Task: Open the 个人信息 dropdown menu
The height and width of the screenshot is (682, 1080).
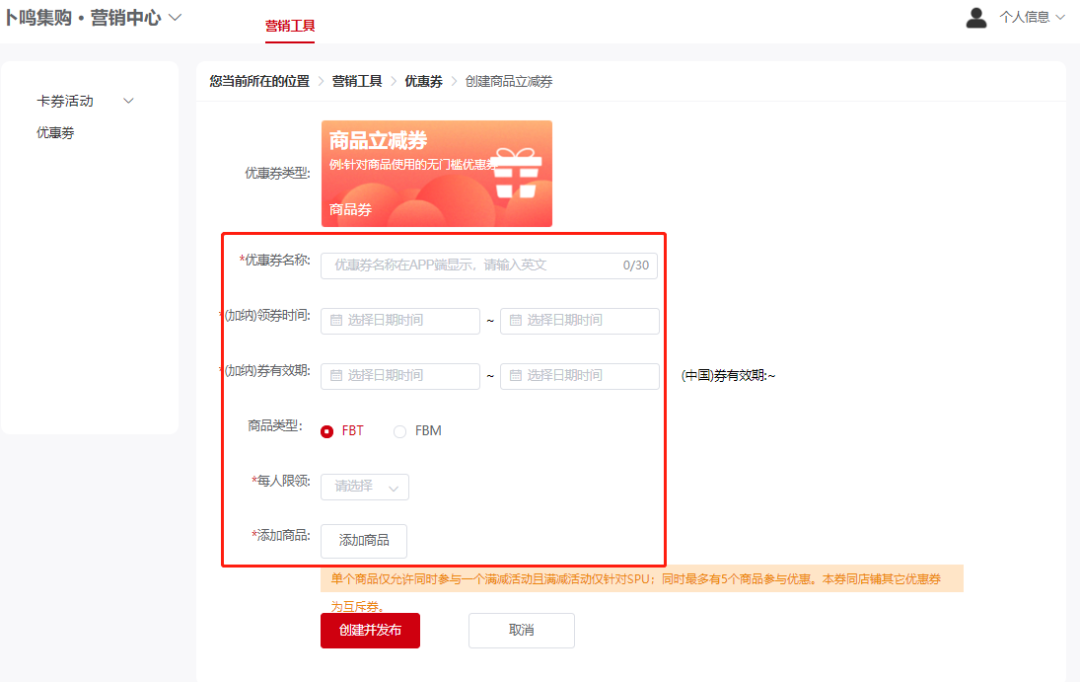Action: 1025,17
